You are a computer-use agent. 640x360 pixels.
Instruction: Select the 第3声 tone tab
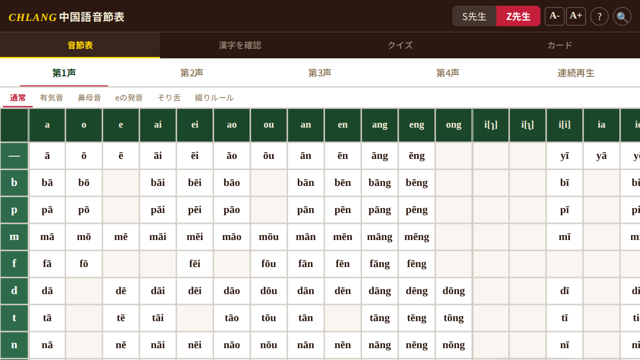tap(320, 73)
